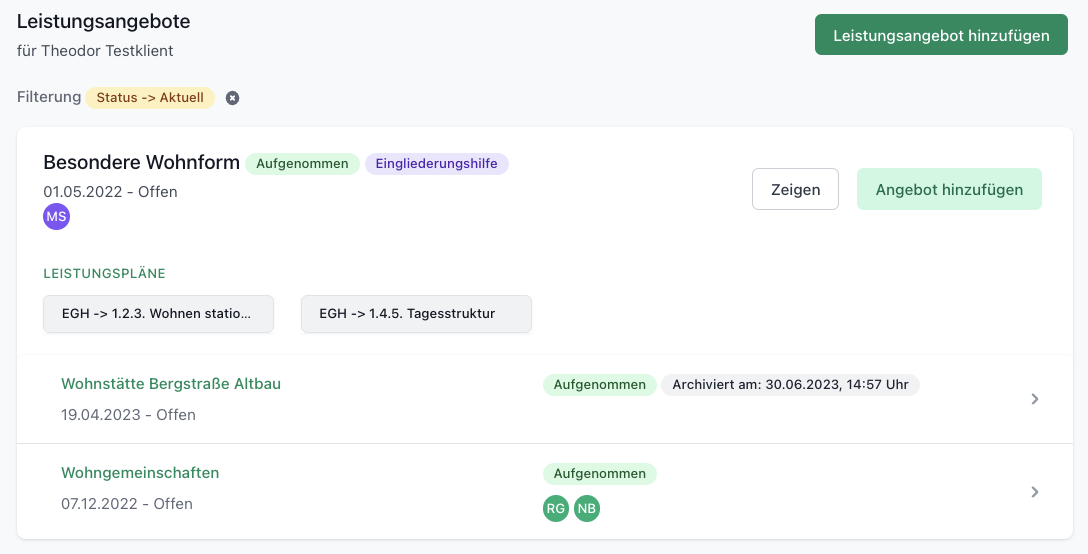Click the Aufgenommen badge in the Wohngemeinschaften row
The height and width of the screenshot is (554, 1088).
pos(600,473)
